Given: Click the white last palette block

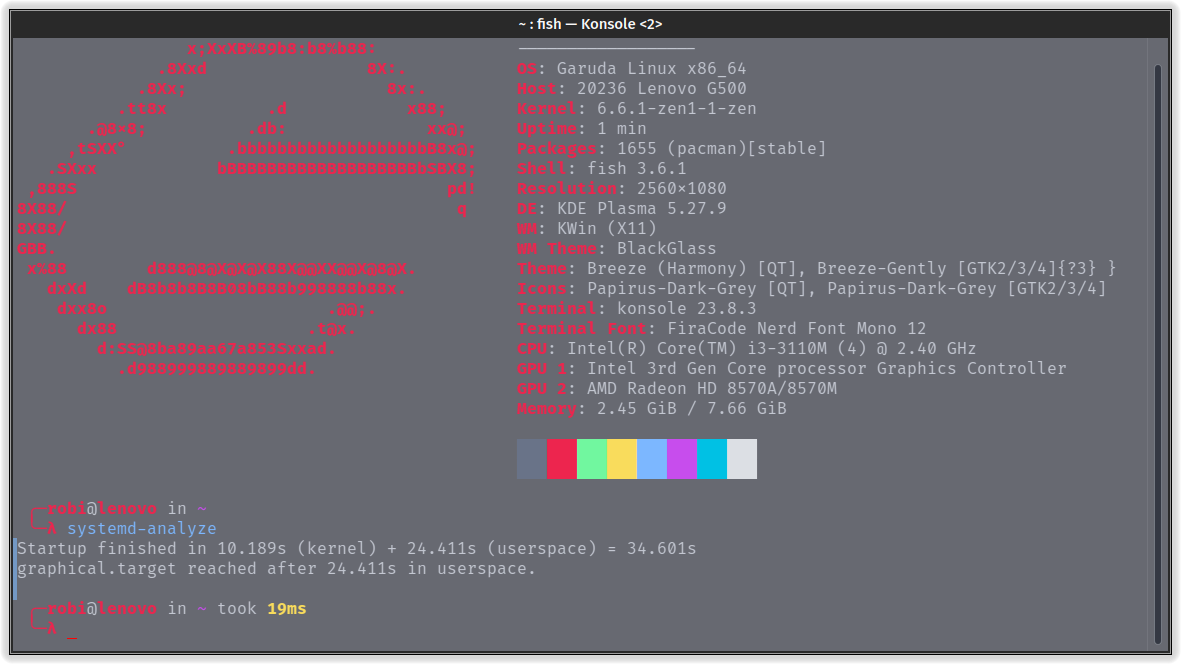Looking at the screenshot, I should [x=742, y=459].
